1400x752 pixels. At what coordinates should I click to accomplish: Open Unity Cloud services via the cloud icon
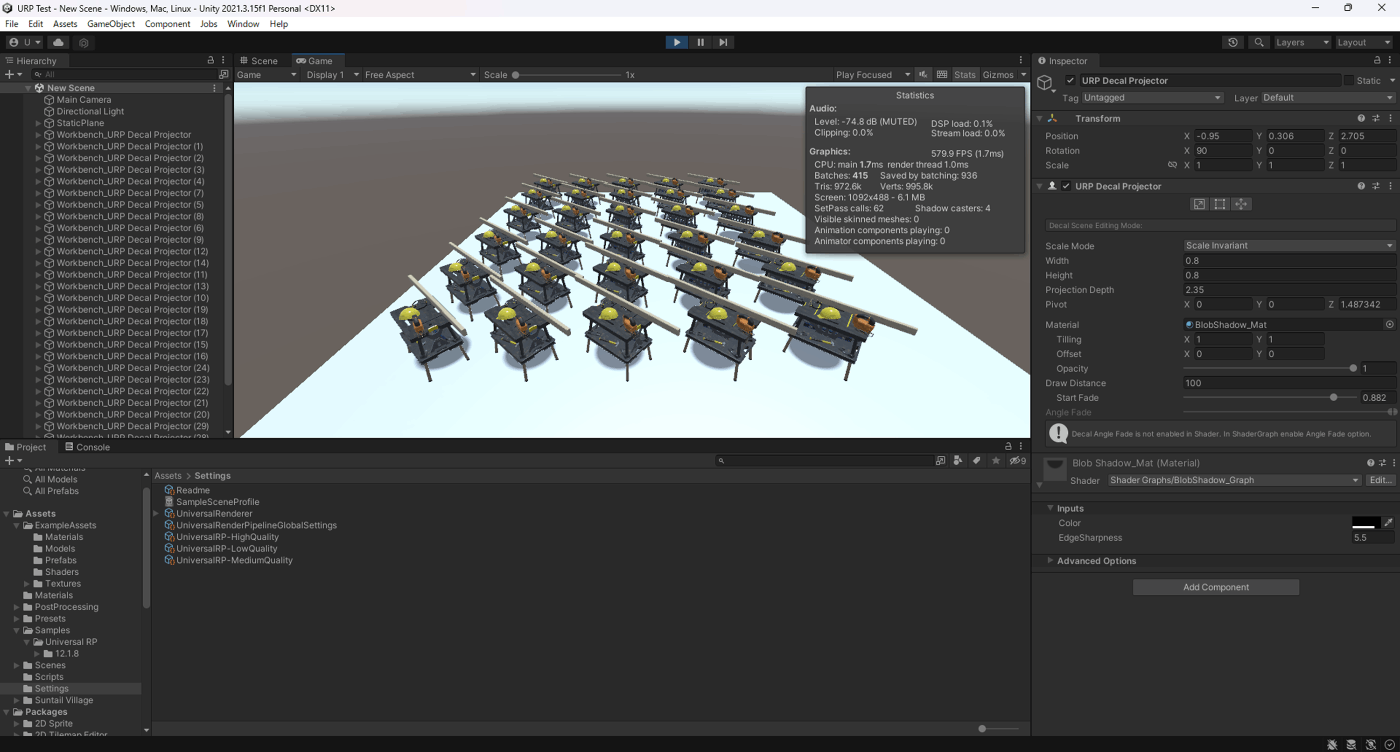click(59, 43)
